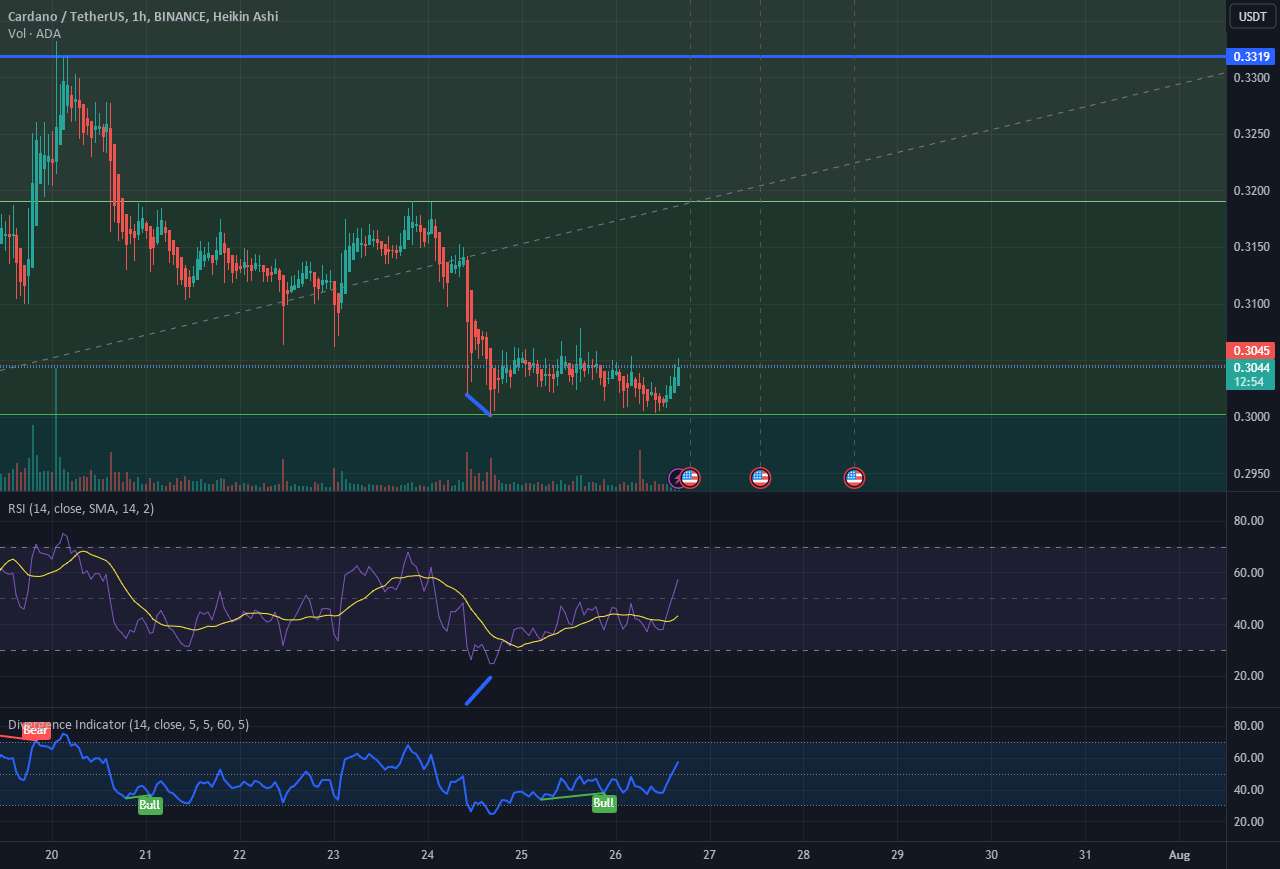Viewport: 1280px width, 869px height.
Task: Click the blue 0.3319 price label
Action: 1252,57
